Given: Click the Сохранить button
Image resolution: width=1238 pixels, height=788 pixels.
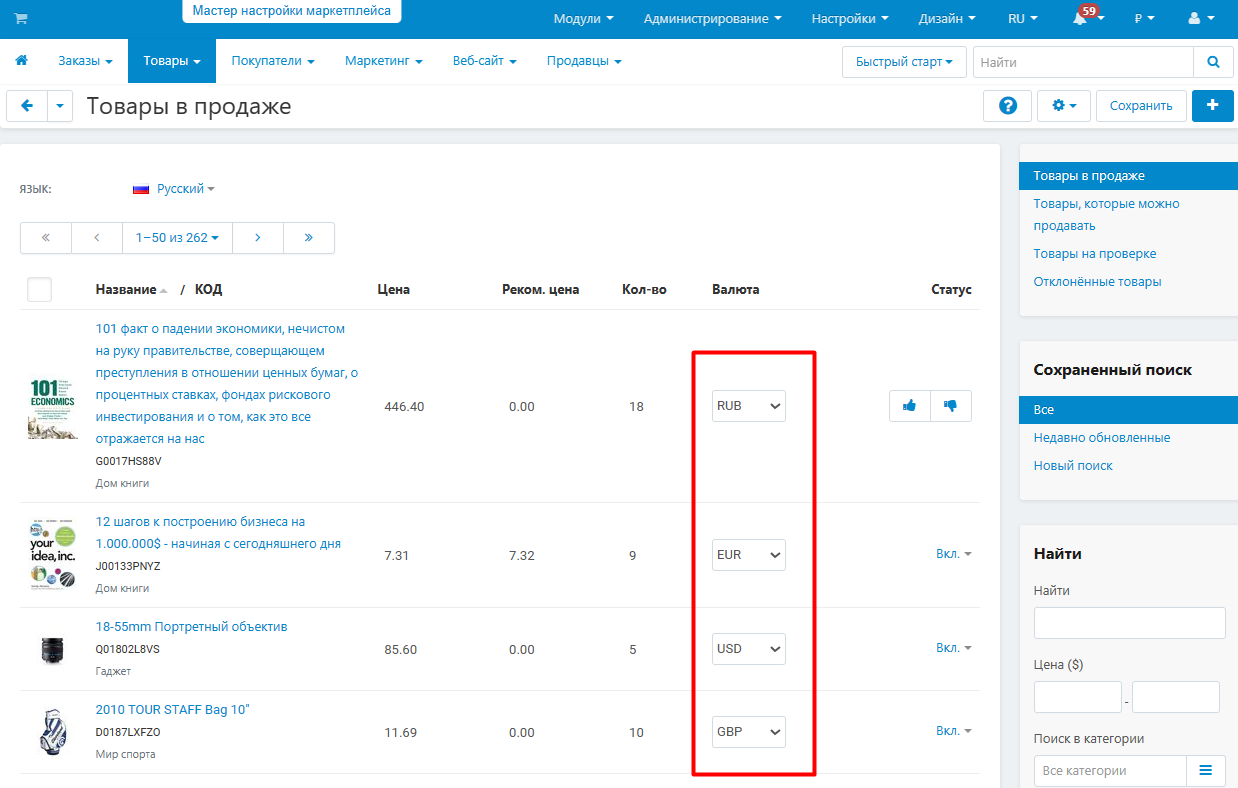Looking at the screenshot, I should pyautogui.click(x=1141, y=106).
